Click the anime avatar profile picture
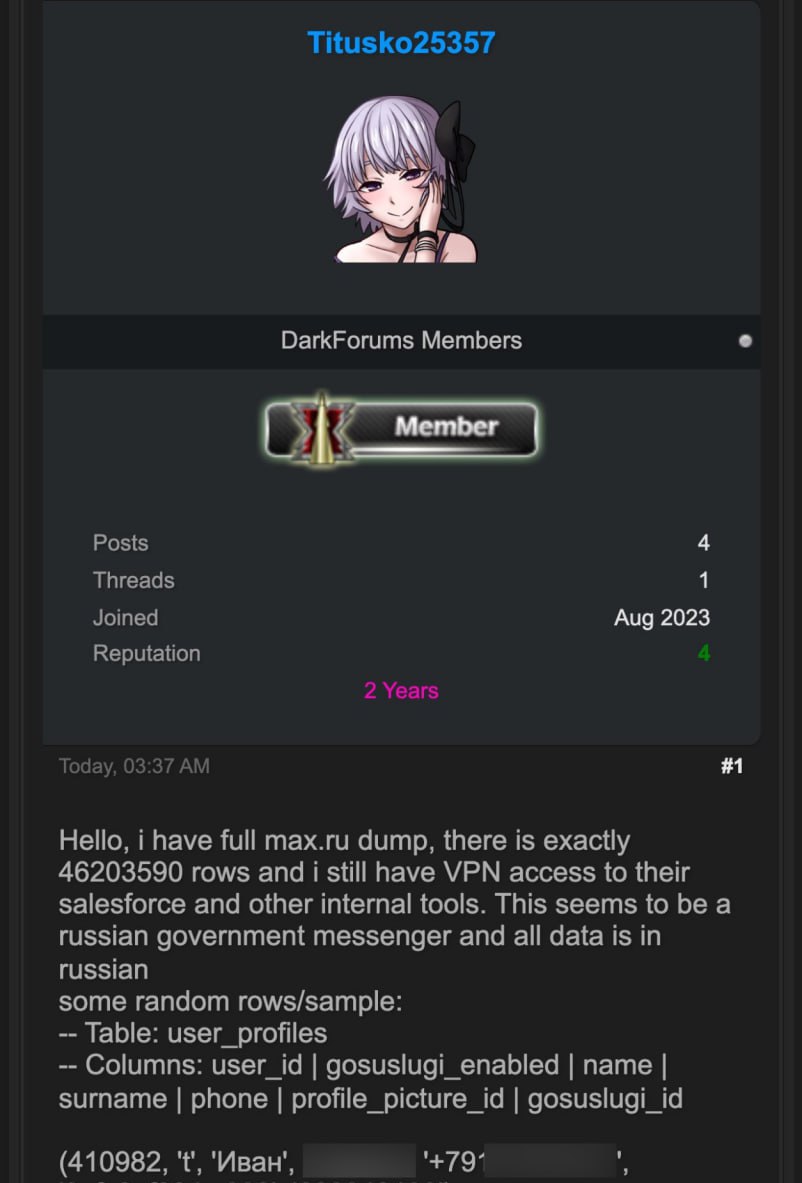The height and width of the screenshot is (1183, 802). (x=401, y=182)
